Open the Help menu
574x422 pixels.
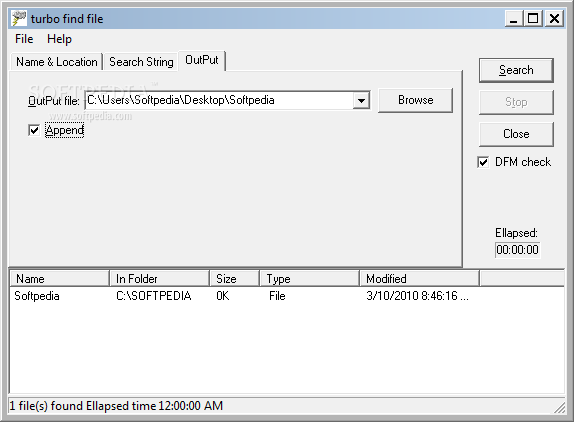point(59,39)
